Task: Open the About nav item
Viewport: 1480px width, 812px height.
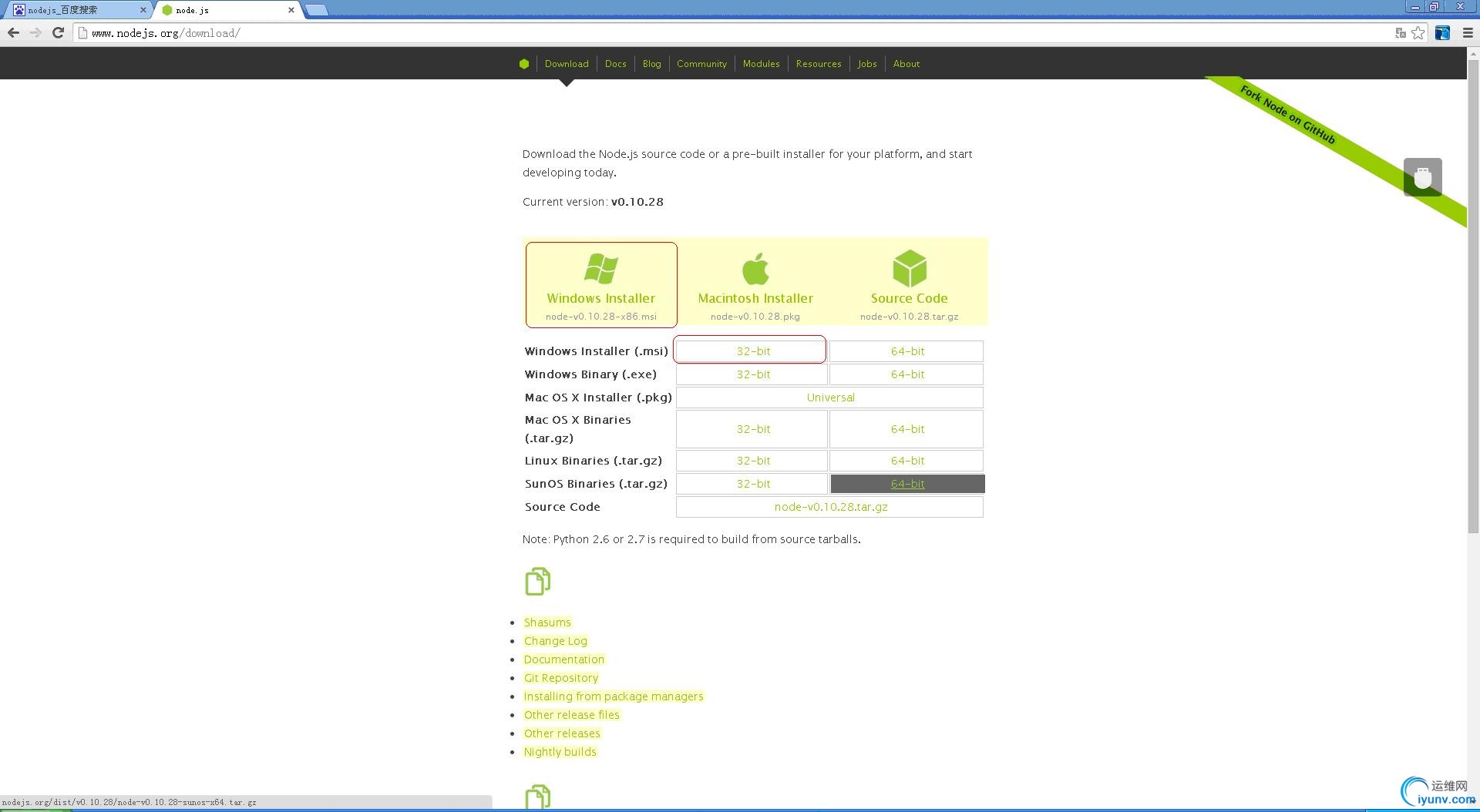Action: pyautogui.click(x=906, y=64)
